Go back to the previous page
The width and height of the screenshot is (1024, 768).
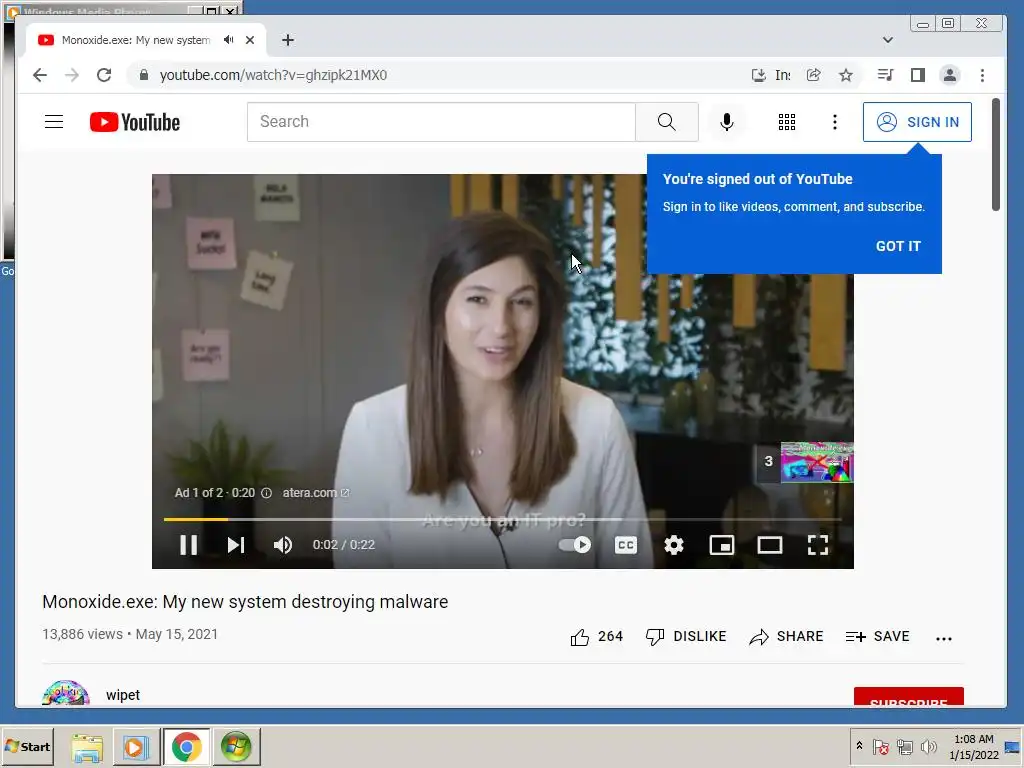point(40,75)
